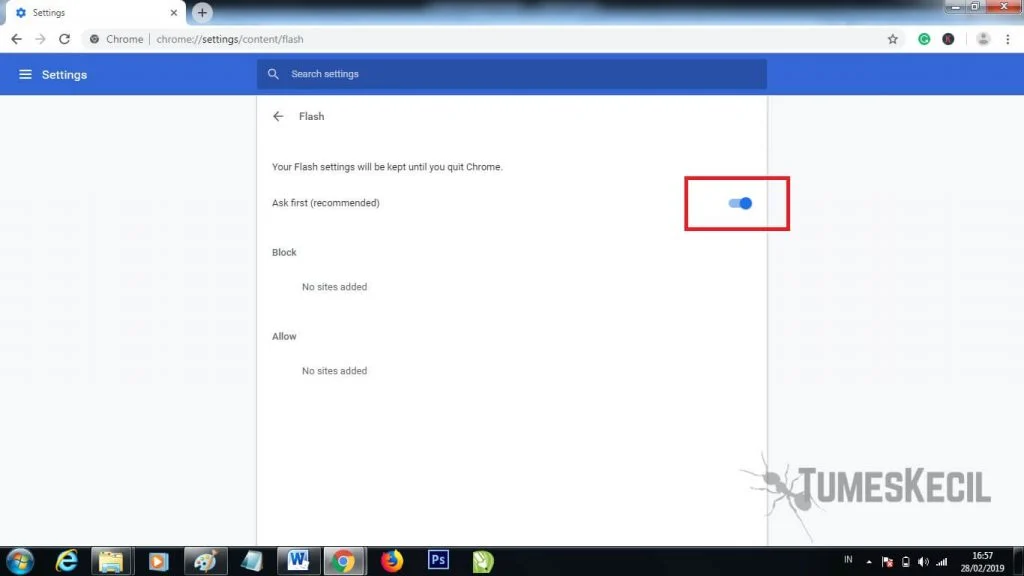Screen dimensions: 1024x576
Task: Click 'No sites added' under Allow
Action: tap(334, 371)
